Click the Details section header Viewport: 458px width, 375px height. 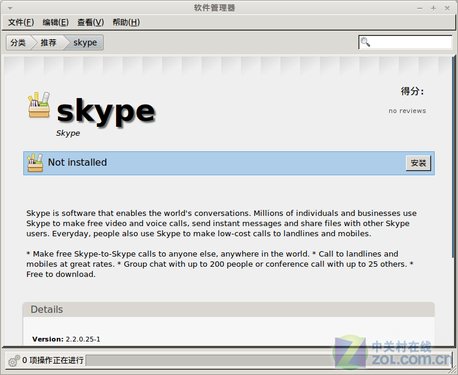coord(229,309)
